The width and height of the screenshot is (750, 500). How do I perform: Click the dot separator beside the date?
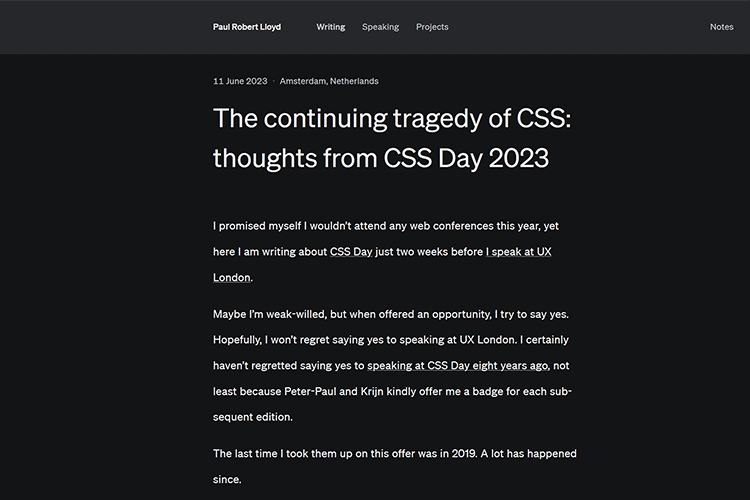pyautogui.click(x=273, y=81)
